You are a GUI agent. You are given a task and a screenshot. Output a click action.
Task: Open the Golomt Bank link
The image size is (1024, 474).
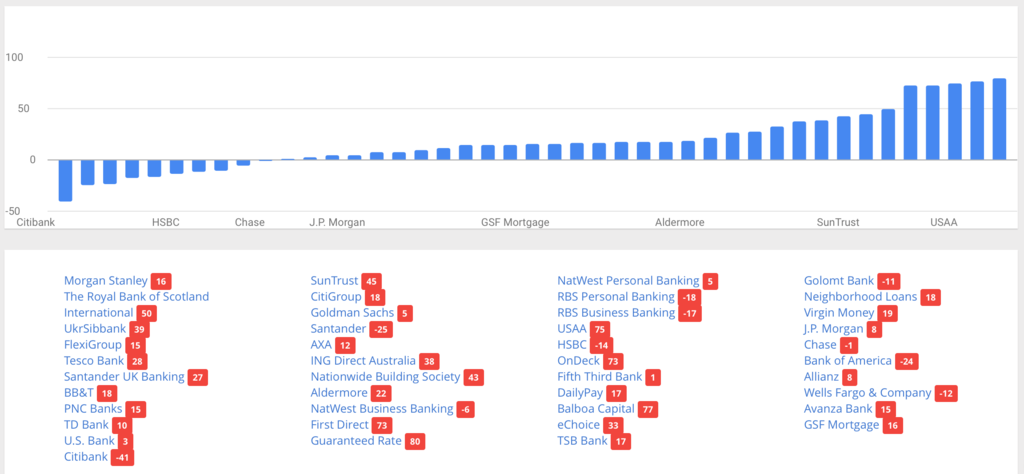click(839, 281)
